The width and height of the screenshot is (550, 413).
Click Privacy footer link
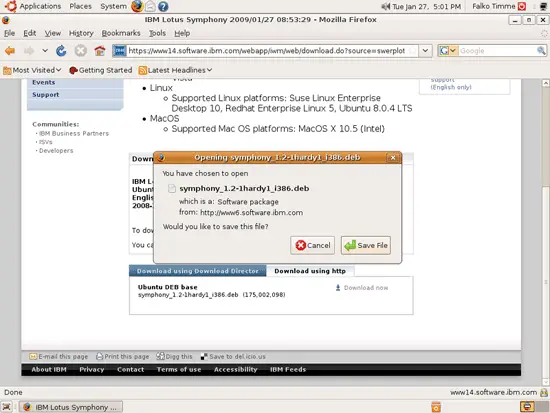[92, 369]
